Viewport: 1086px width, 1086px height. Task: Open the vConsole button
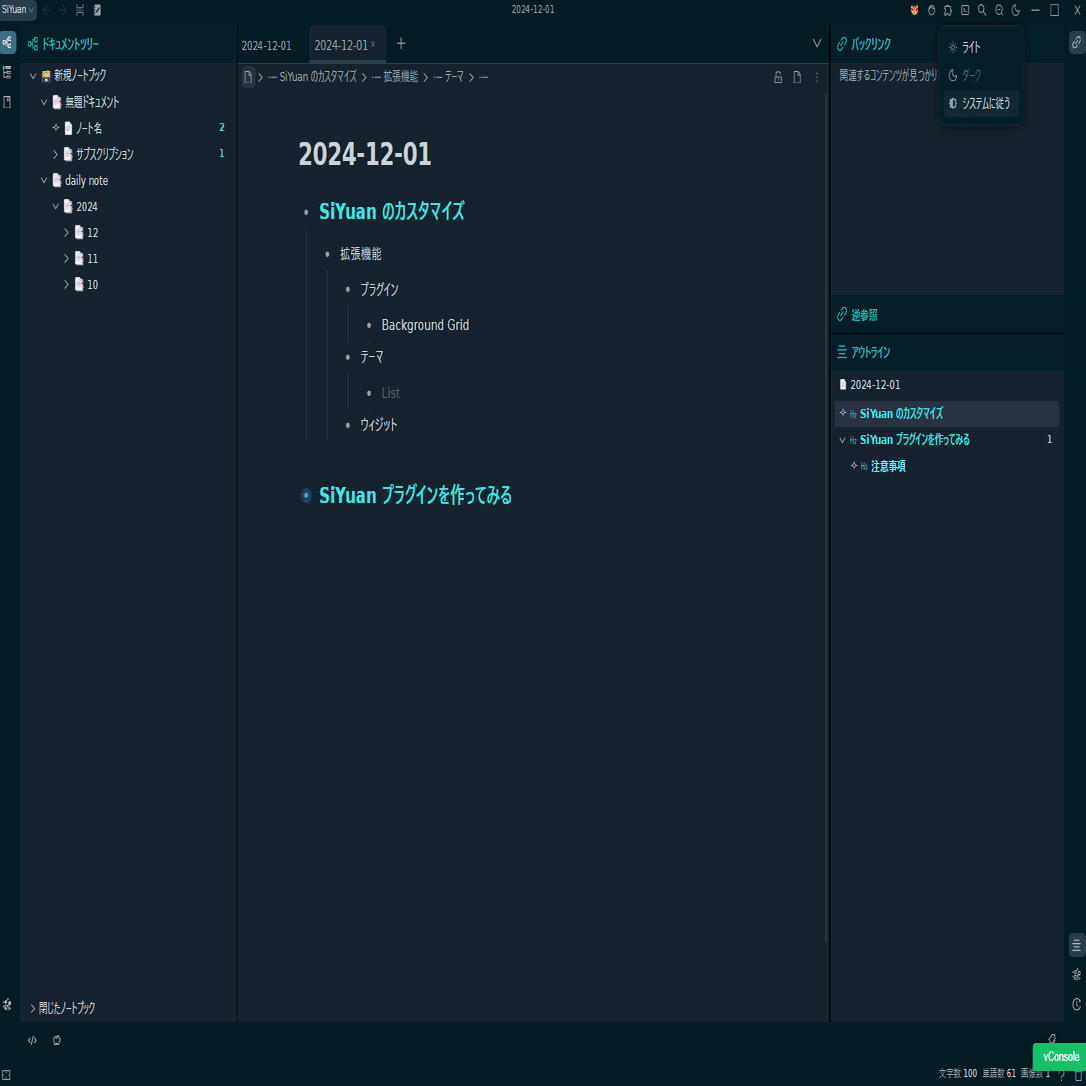click(x=1060, y=1057)
